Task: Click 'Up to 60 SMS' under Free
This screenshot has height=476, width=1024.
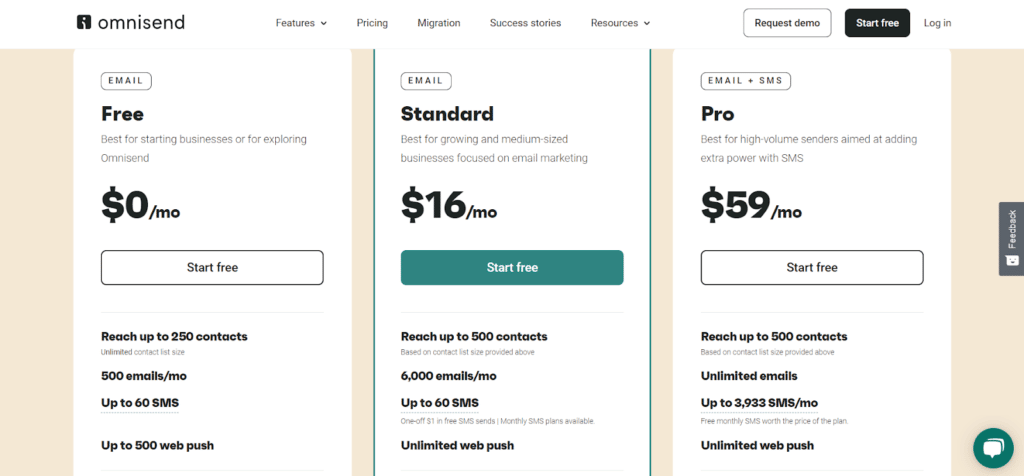Action: (140, 403)
